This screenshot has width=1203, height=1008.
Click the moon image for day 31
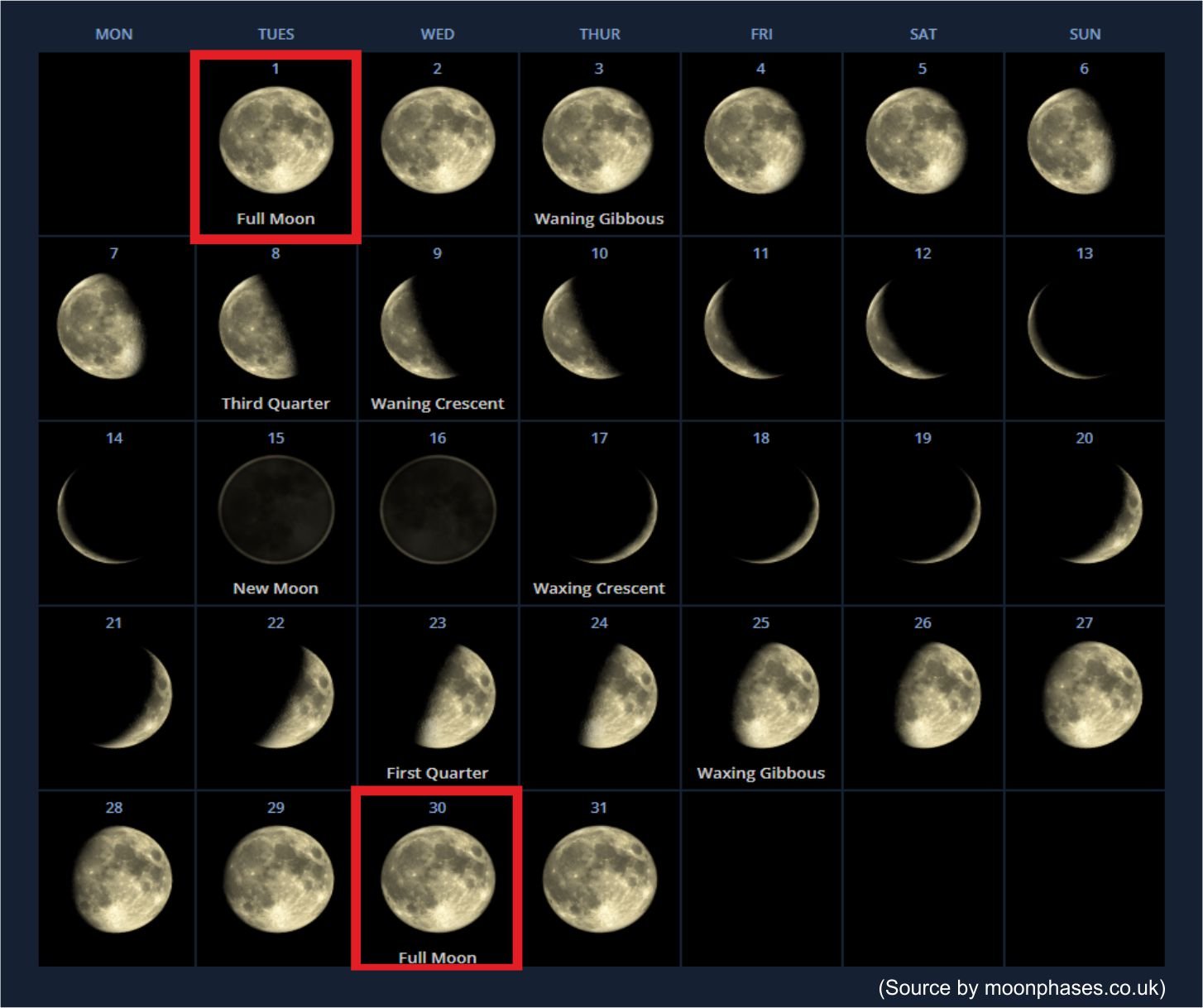(600, 880)
